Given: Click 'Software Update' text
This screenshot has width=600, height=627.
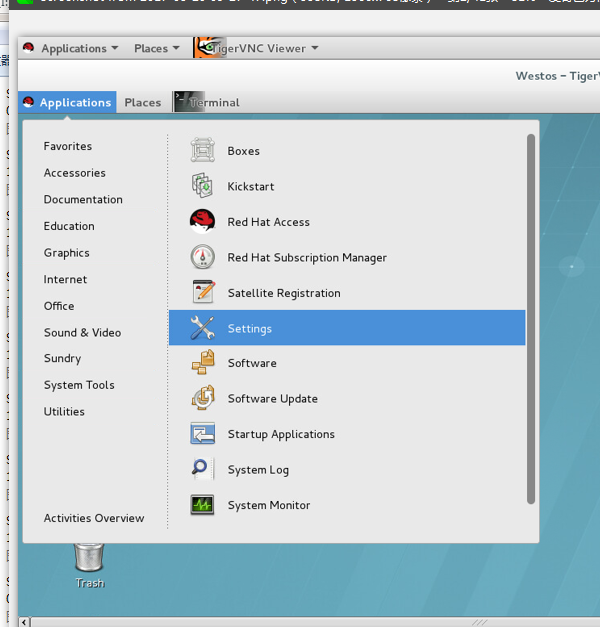Looking at the screenshot, I should [272, 399].
